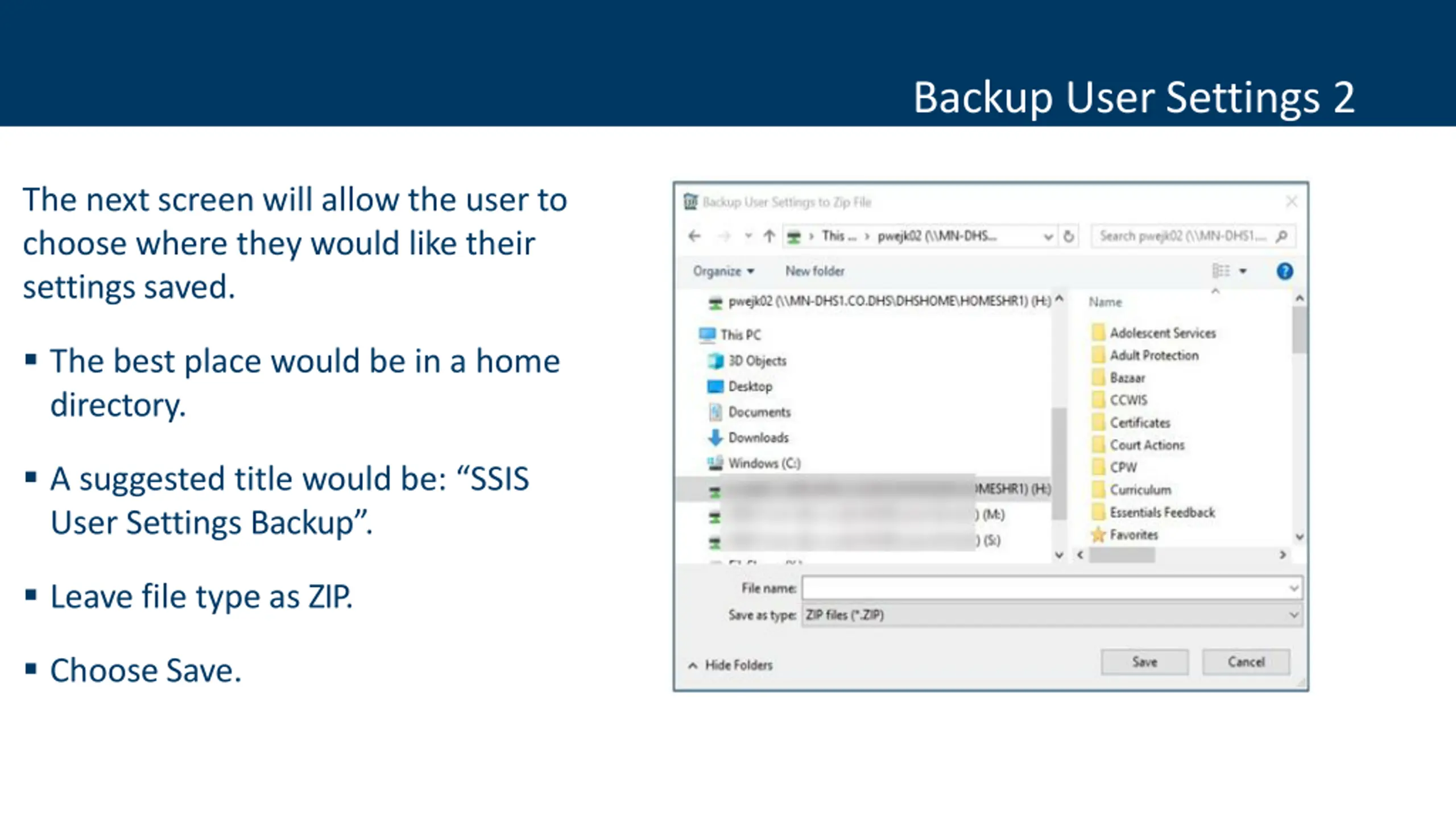1456x819 pixels.
Task: Collapse the pane with Hide Folders
Action: 730,665
